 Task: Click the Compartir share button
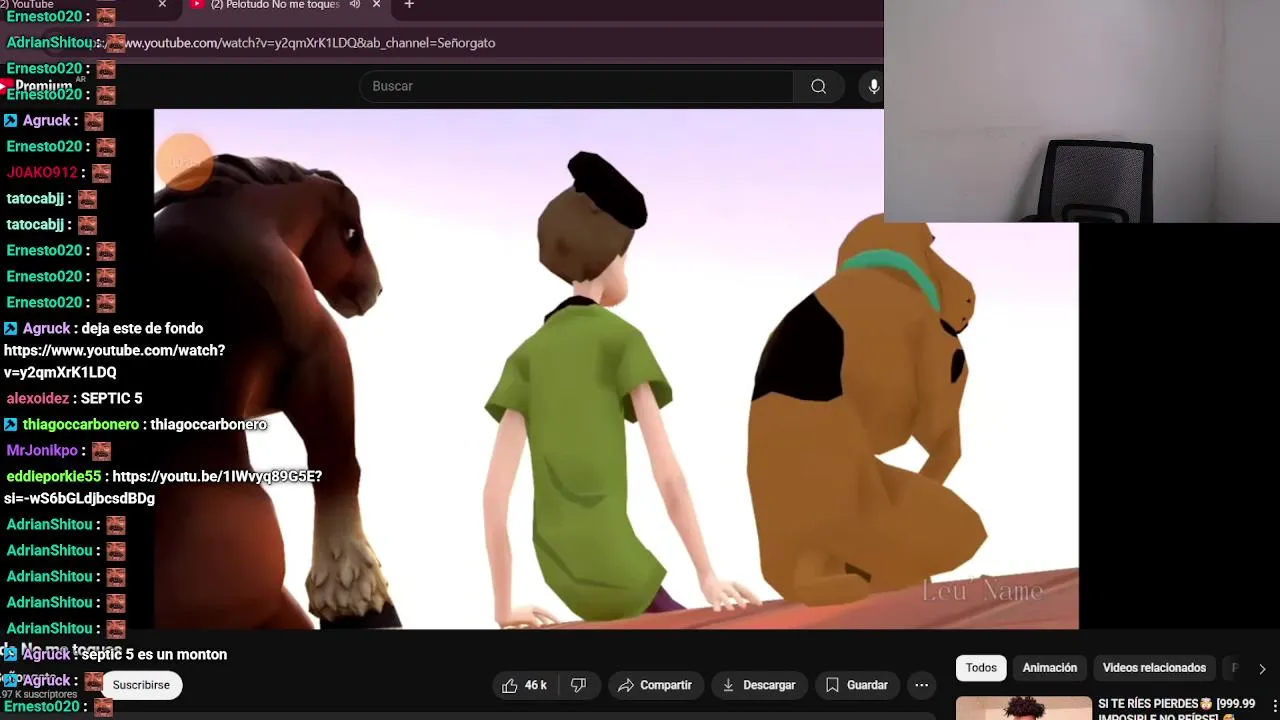[655, 685]
